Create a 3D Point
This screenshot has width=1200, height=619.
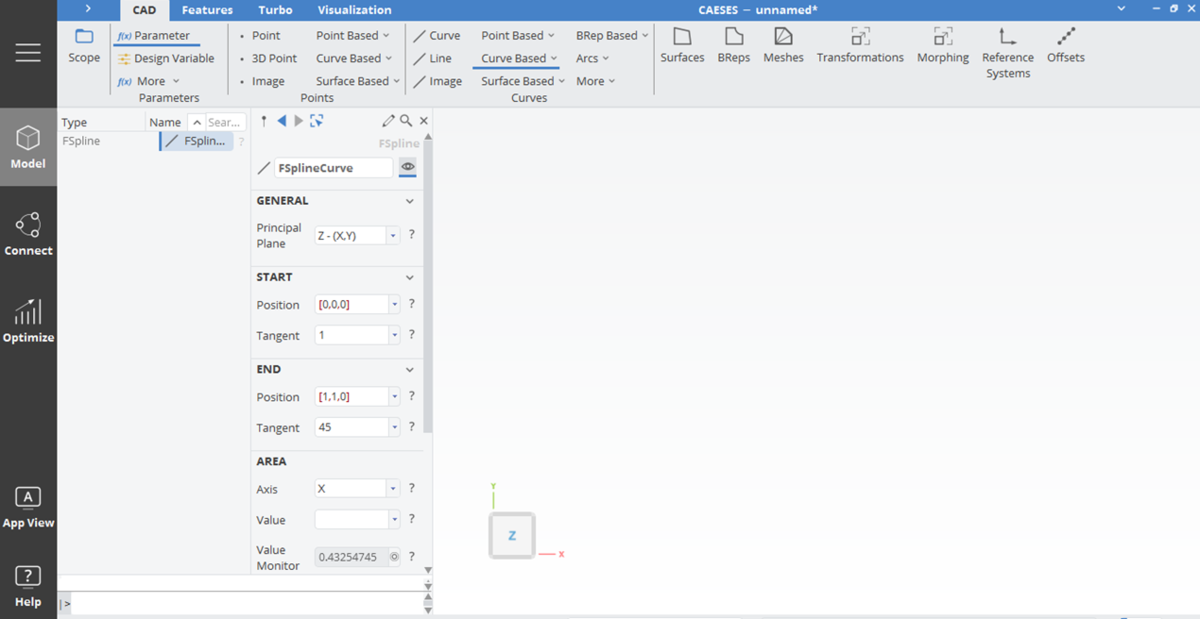coord(268,58)
